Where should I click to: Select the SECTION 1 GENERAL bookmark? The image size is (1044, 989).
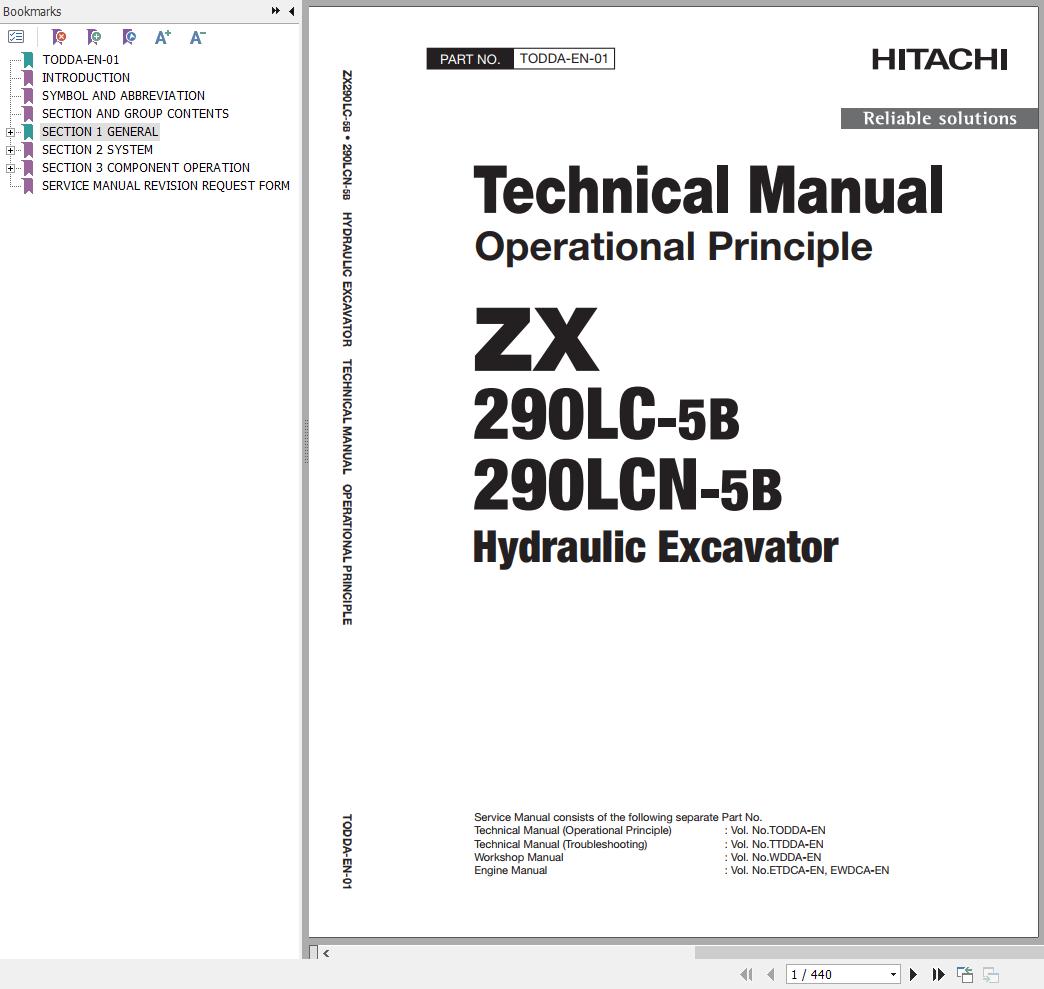click(100, 132)
